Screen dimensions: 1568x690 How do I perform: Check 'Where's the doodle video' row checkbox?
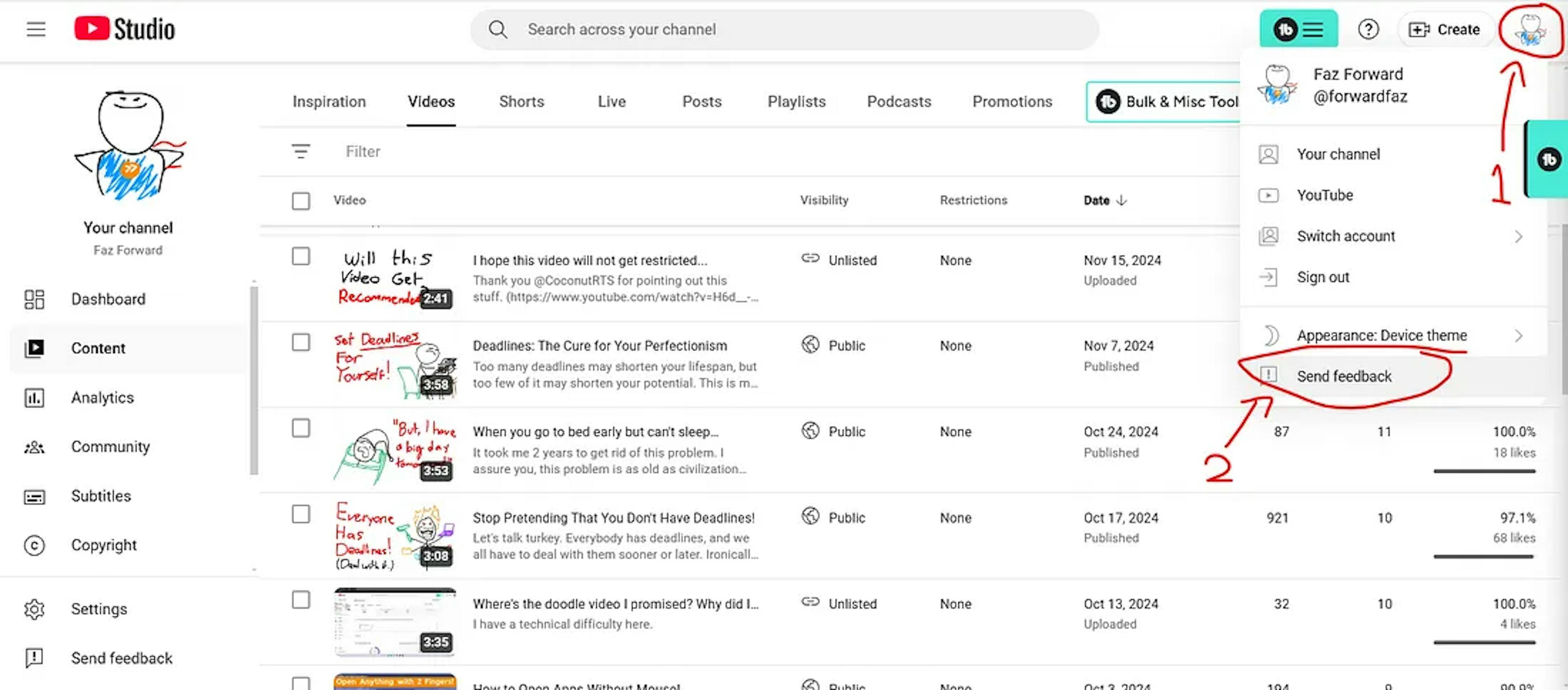point(301,599)
